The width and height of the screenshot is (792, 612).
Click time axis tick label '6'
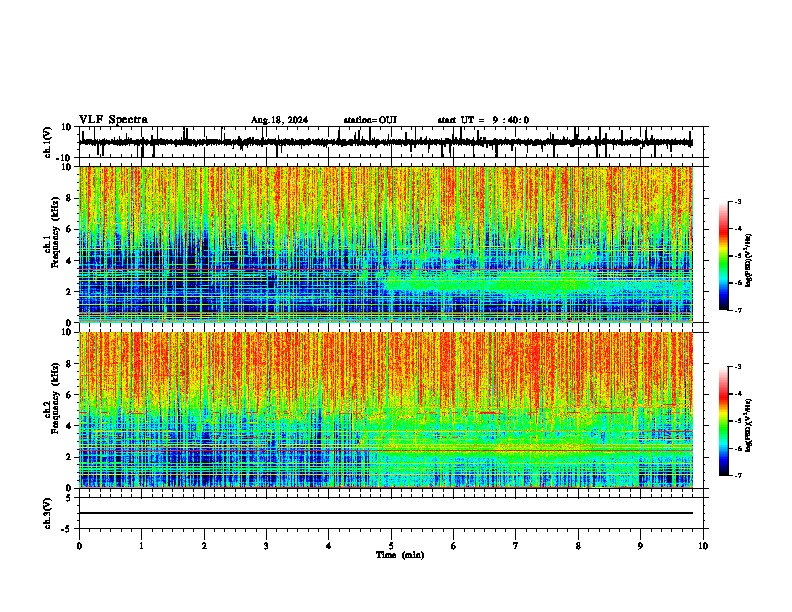tap(454, 546)
